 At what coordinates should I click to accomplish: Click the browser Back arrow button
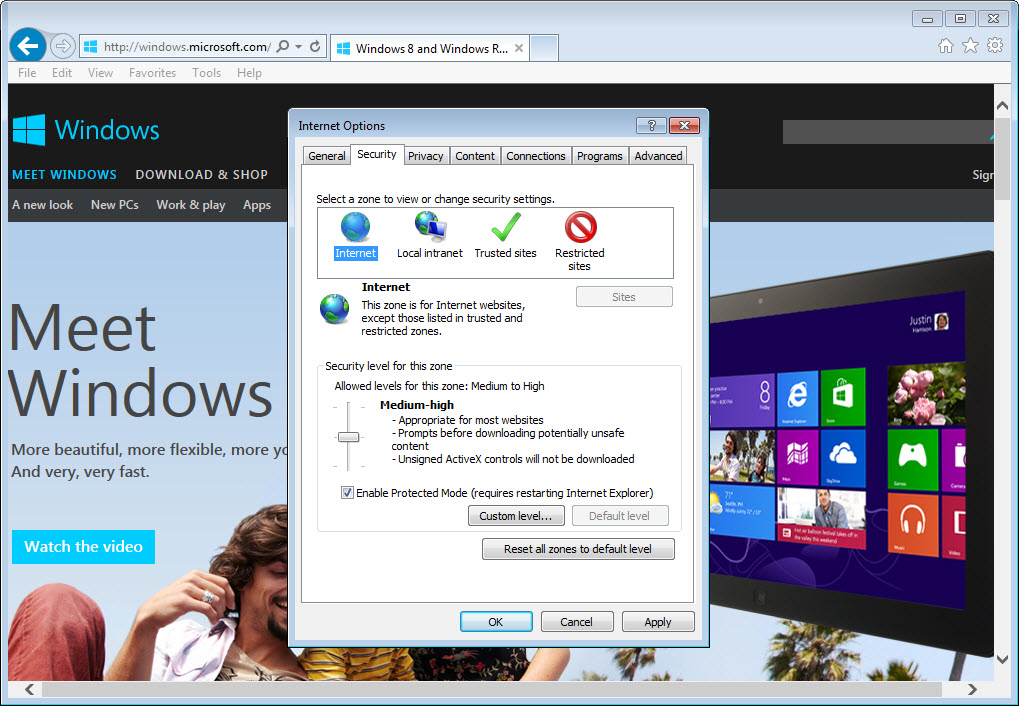click(x=27, y=46)
